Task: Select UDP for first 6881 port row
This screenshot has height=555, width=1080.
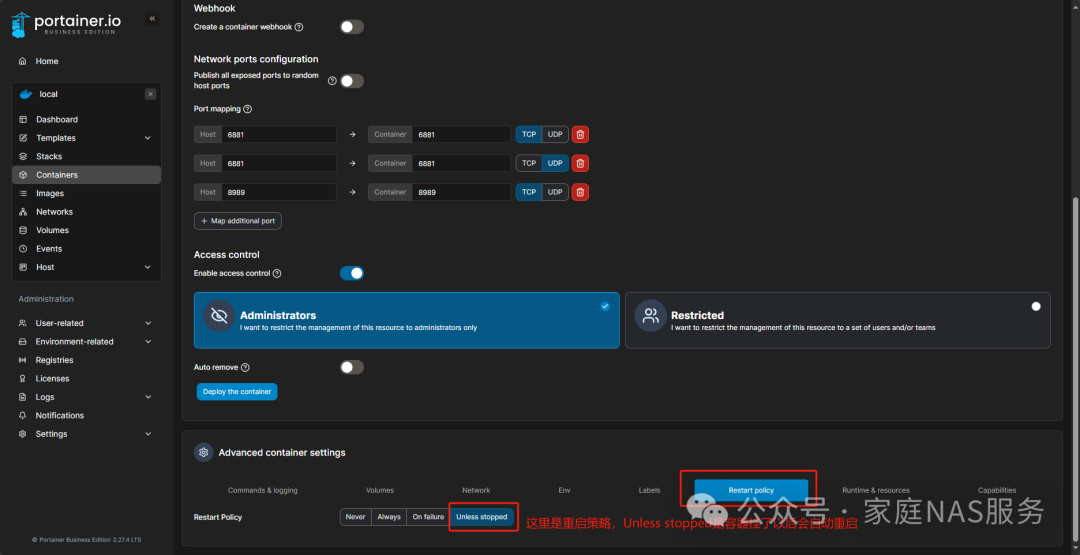Action: point(555,134)
